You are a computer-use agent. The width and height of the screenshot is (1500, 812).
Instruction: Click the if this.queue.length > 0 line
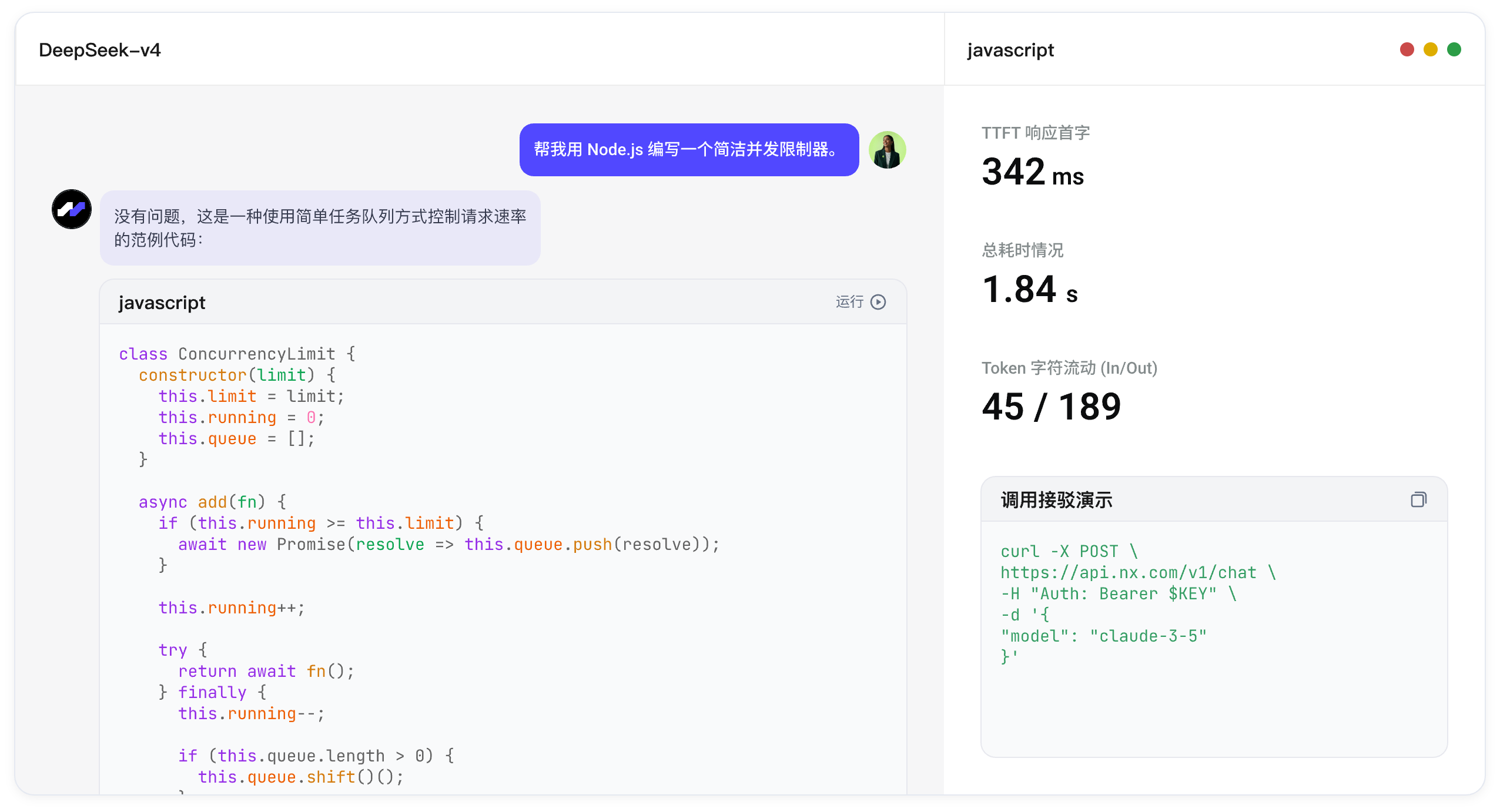316,756
